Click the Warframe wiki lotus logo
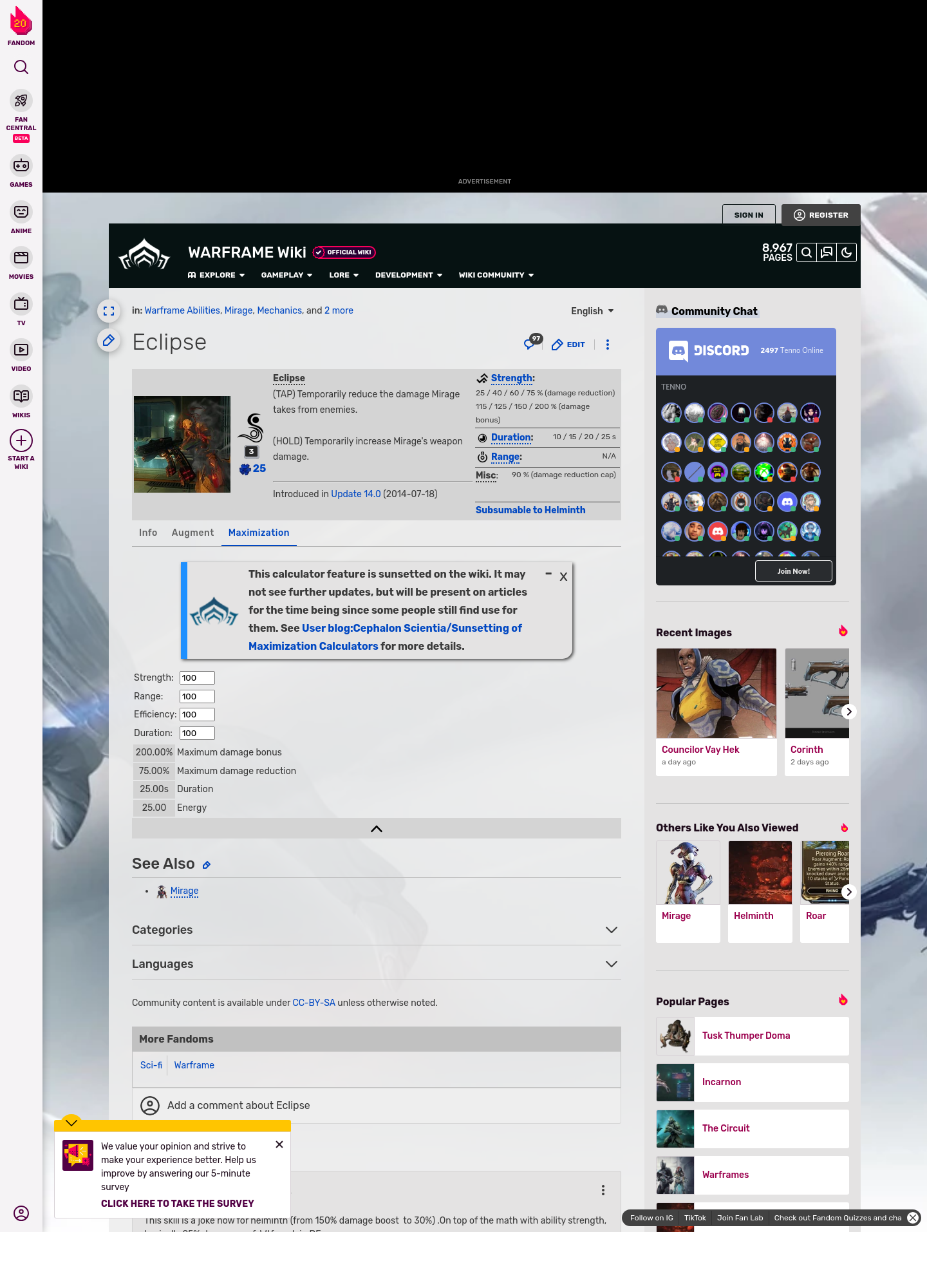Image resolution: width=927 pixels, height=1288 pixels. (x=144, y=255)
